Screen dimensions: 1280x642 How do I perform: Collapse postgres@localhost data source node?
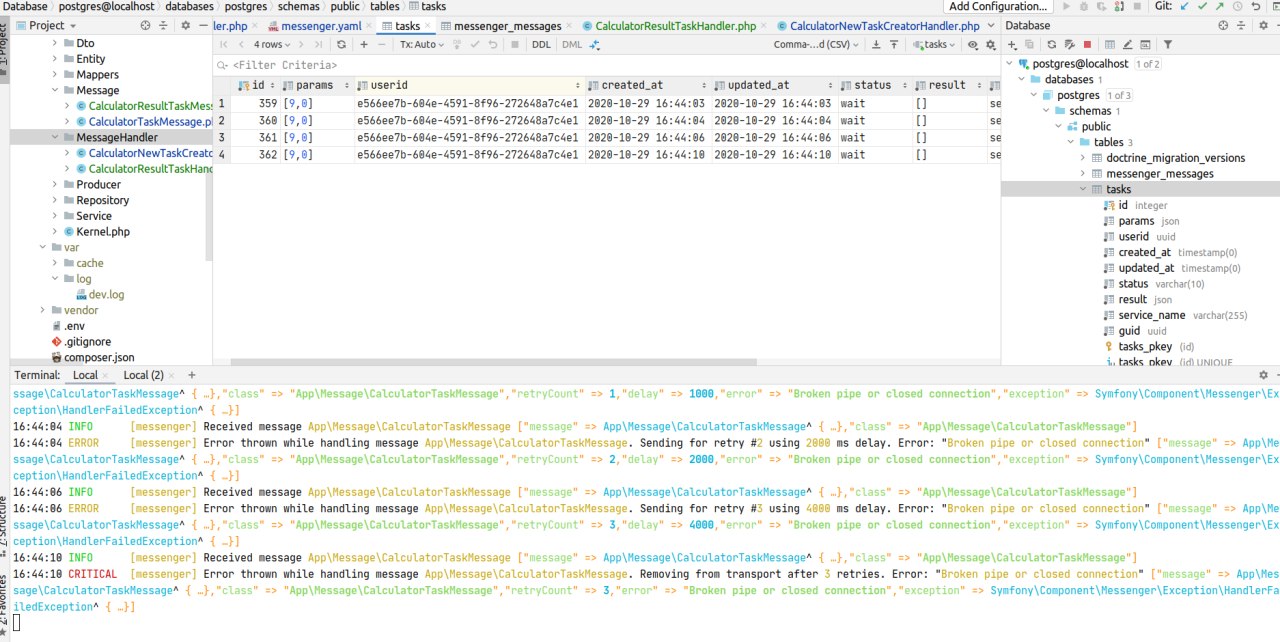click(1009, 63)
